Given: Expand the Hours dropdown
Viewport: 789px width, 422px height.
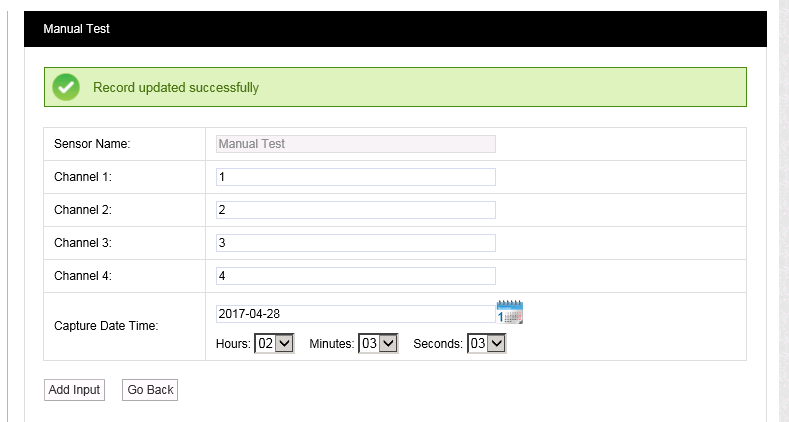Looking at the screenshot, I should [274, 343].
